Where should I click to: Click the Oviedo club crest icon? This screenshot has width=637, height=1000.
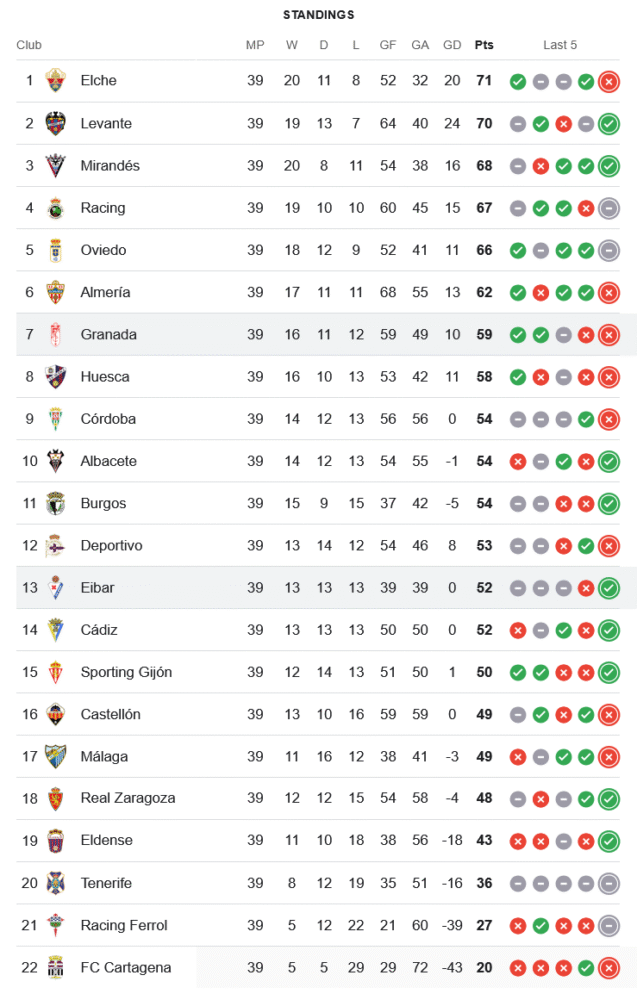(56, 250)
